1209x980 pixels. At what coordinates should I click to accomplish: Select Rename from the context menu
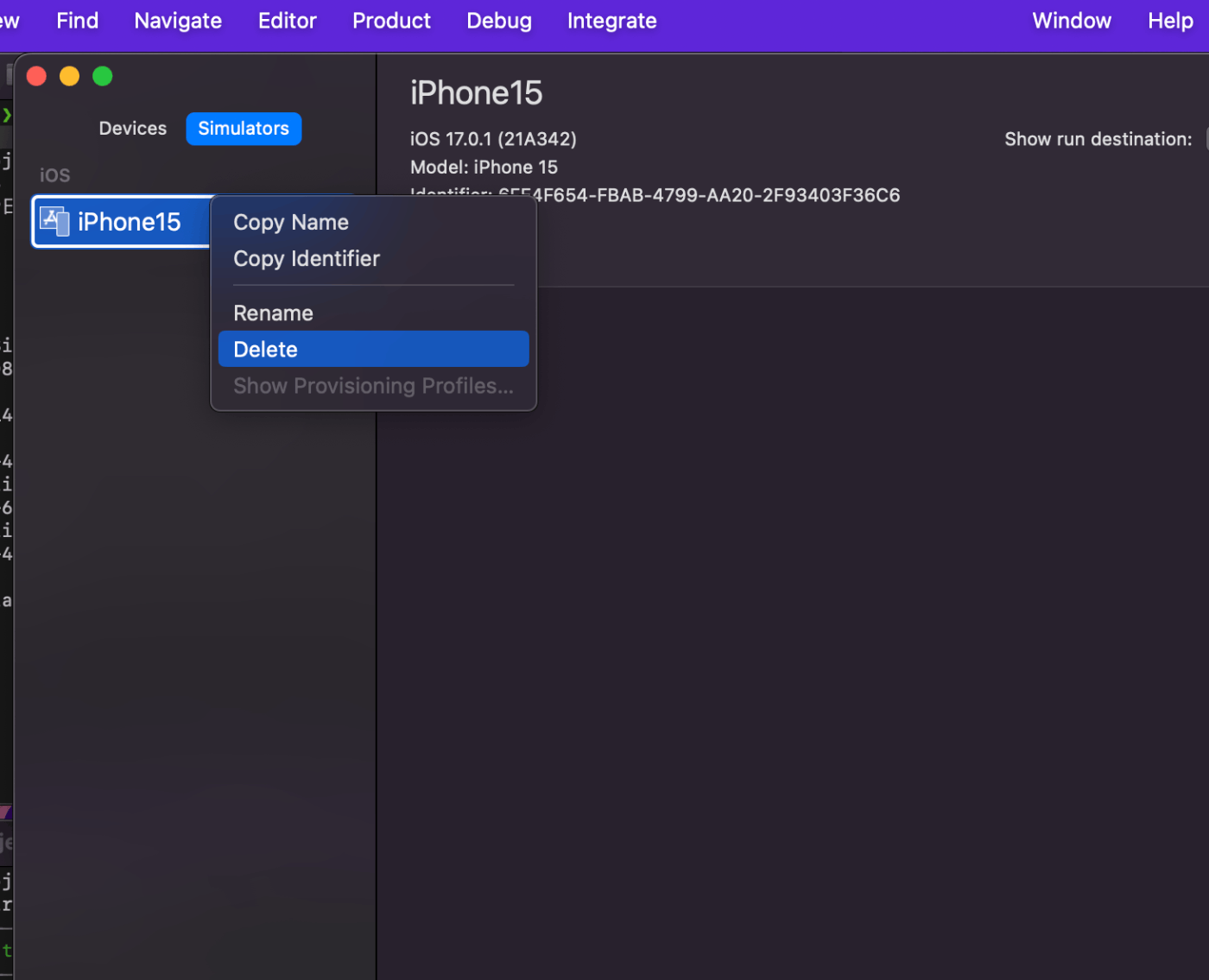[x=373, y=313]
